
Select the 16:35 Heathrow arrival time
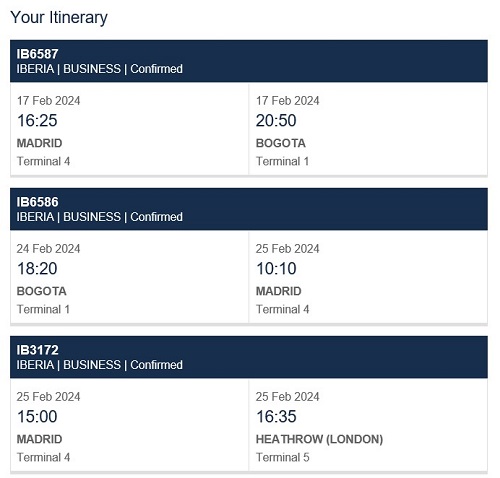tap(276, 416)
